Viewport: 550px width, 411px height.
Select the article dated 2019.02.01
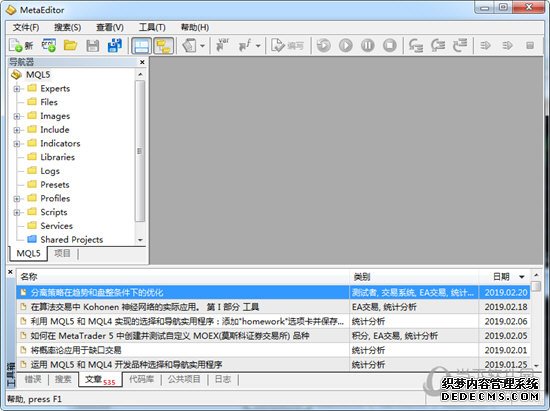click(273, 350)
